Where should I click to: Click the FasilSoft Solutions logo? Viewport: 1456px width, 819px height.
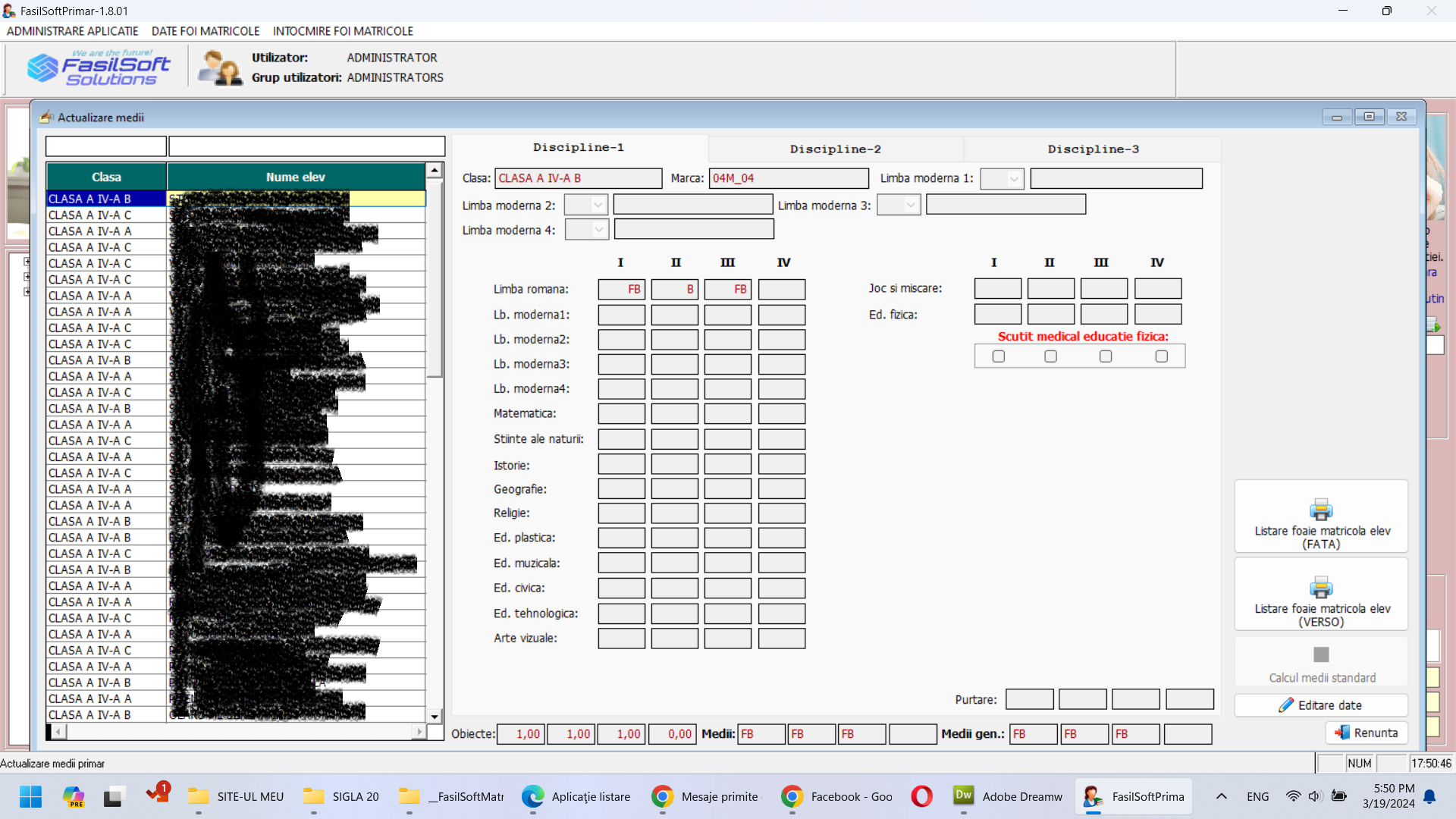click(99, 68)
